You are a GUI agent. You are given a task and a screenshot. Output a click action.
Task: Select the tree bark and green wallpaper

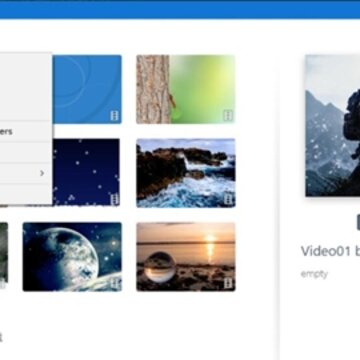(x=186, y=89)
